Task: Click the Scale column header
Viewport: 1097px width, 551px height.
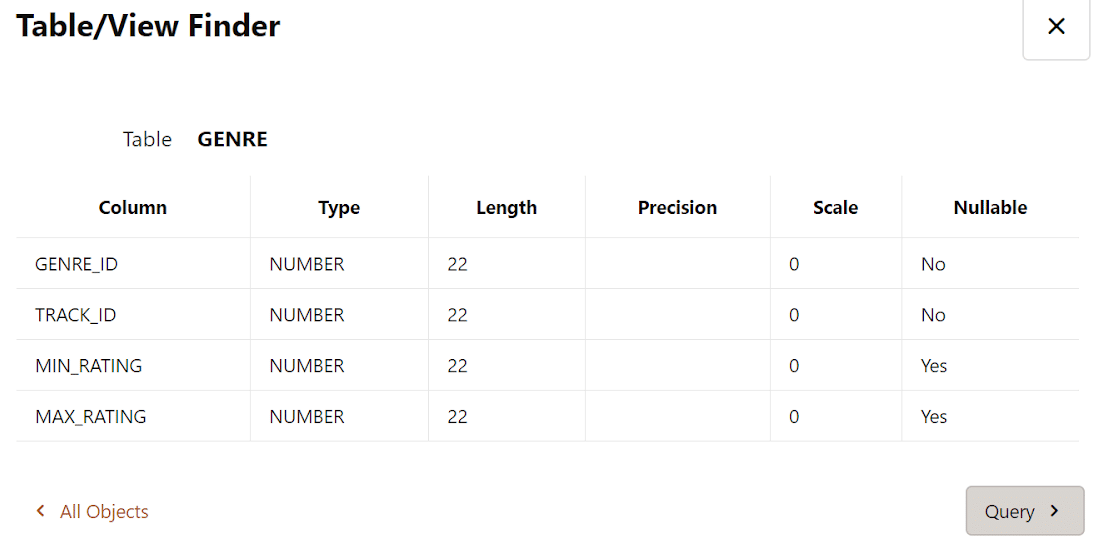Action: click(835, 208)
